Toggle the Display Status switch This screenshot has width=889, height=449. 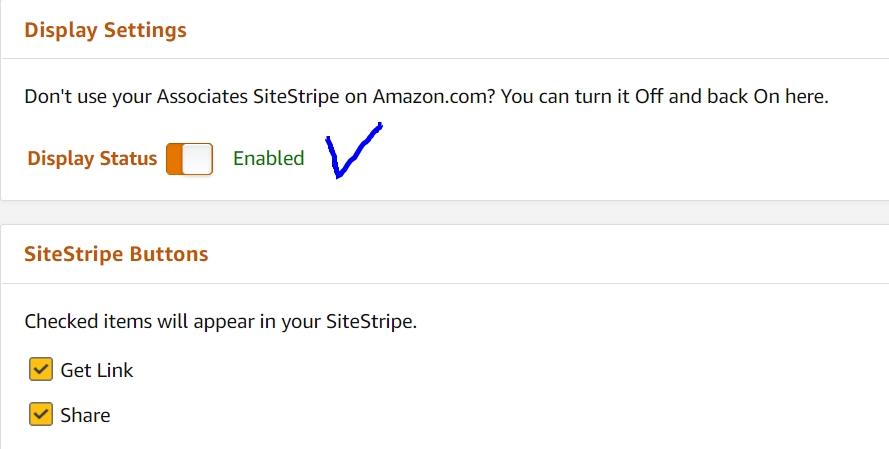(189, 159)
